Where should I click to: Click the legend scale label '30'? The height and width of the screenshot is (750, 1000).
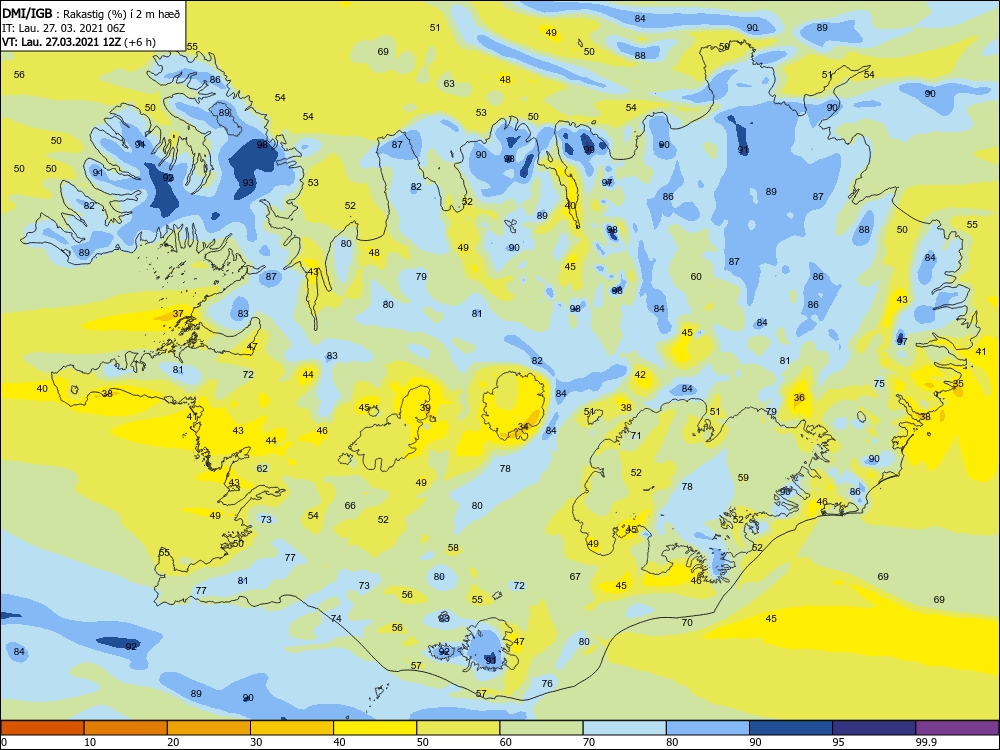click(x=256, y=742)
